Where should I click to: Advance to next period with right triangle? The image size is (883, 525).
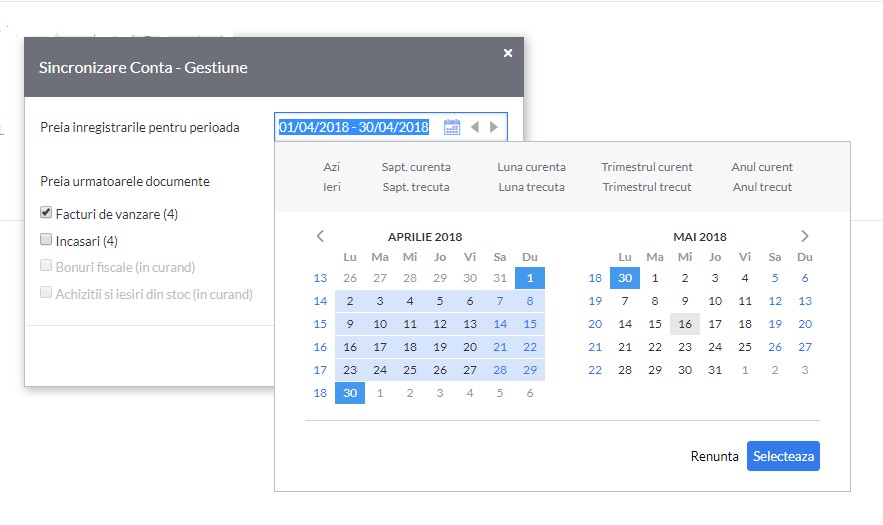tap(494, 127)
